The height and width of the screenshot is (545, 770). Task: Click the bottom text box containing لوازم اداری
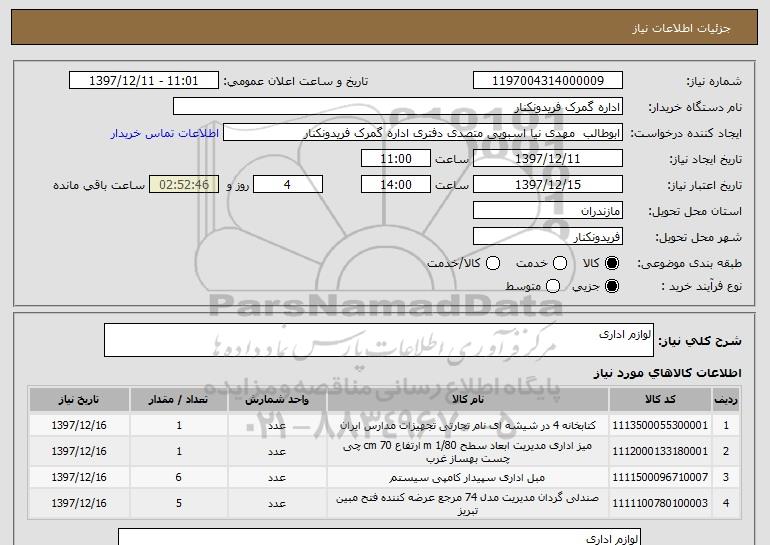pyautogui.click(x=380, y=537)
